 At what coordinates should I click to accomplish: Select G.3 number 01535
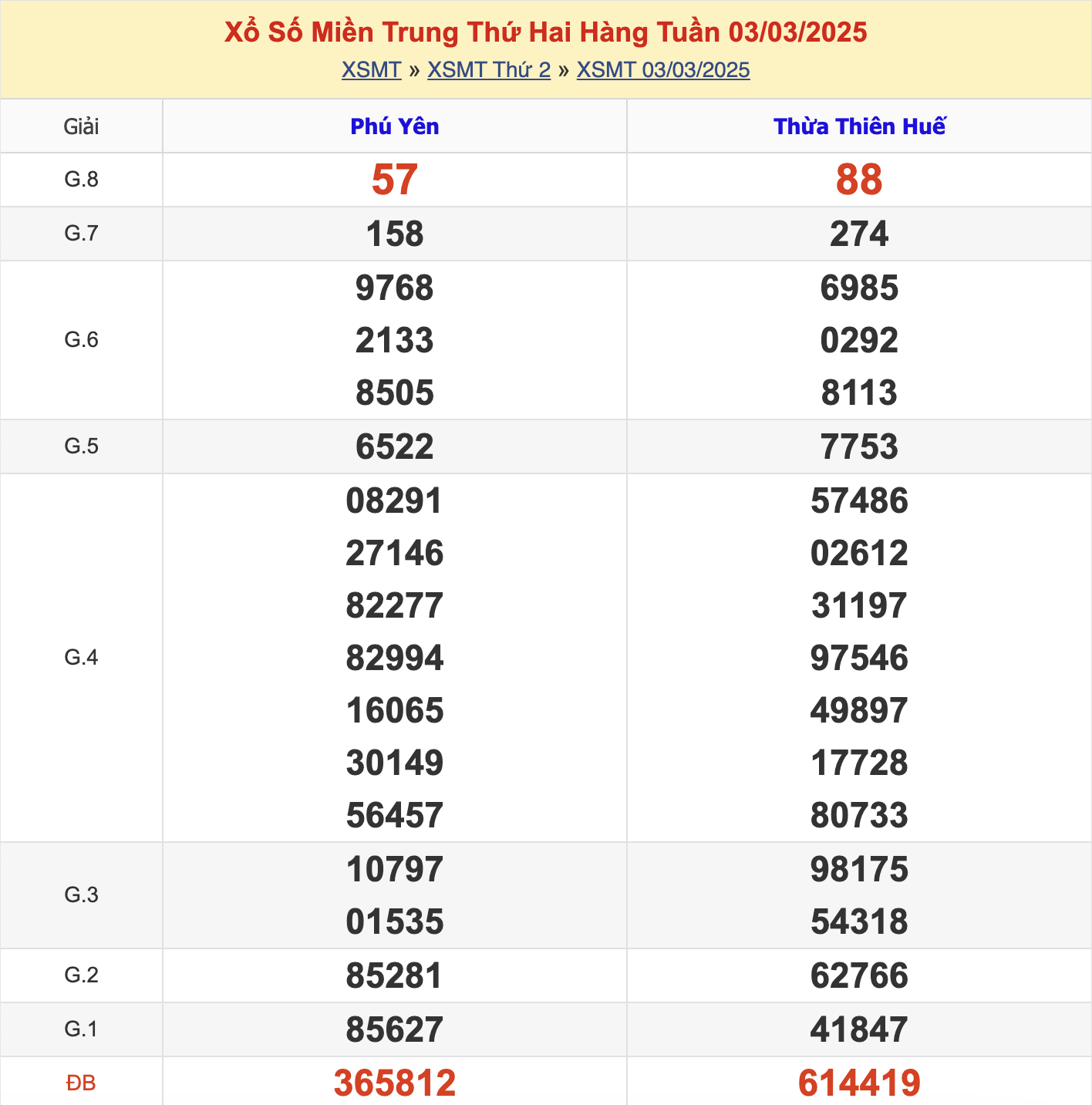point(395,921)
